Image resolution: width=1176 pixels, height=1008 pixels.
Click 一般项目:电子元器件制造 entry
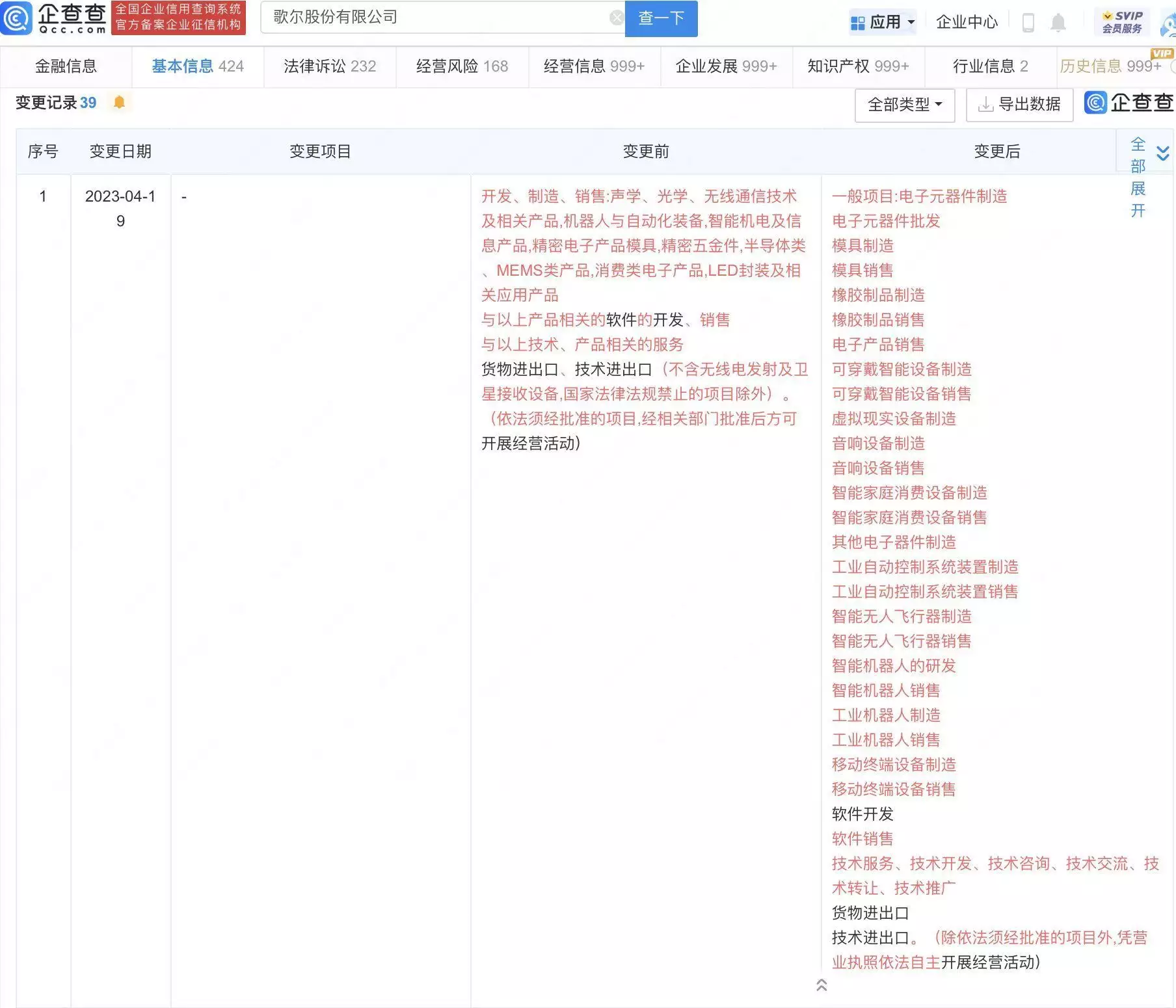click(x=919, y=196)
